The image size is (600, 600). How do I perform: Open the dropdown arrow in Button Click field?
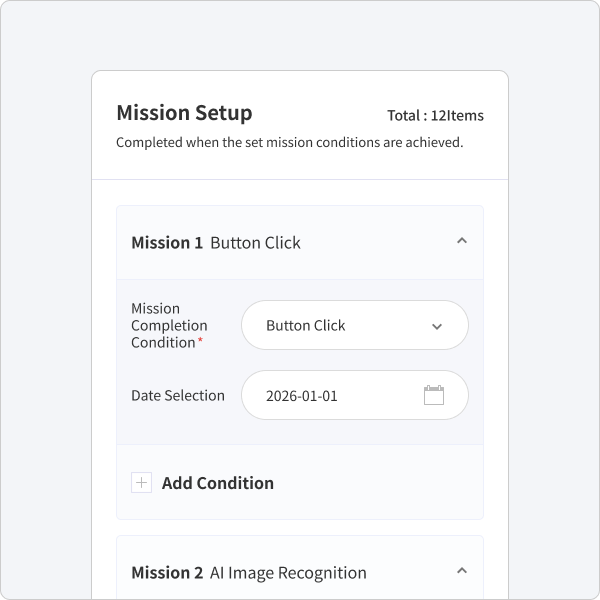(437, 326)
